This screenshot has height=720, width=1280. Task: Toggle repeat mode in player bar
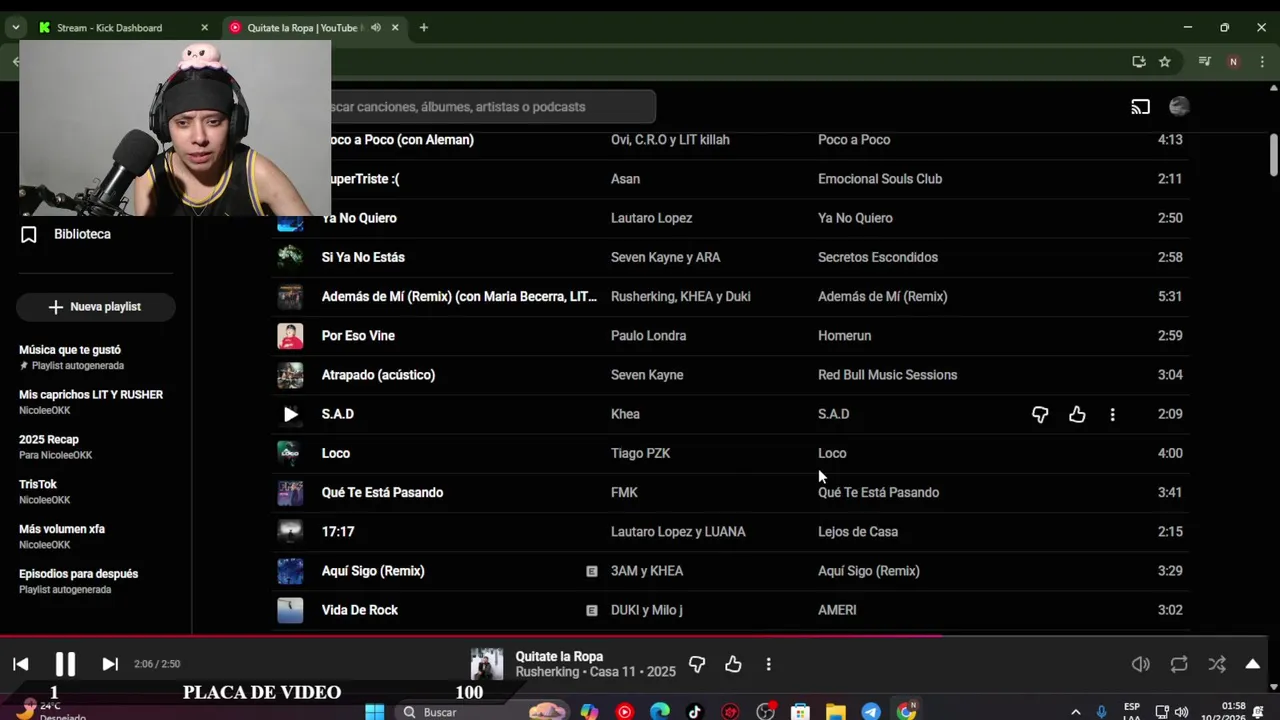pos(1179,664)
